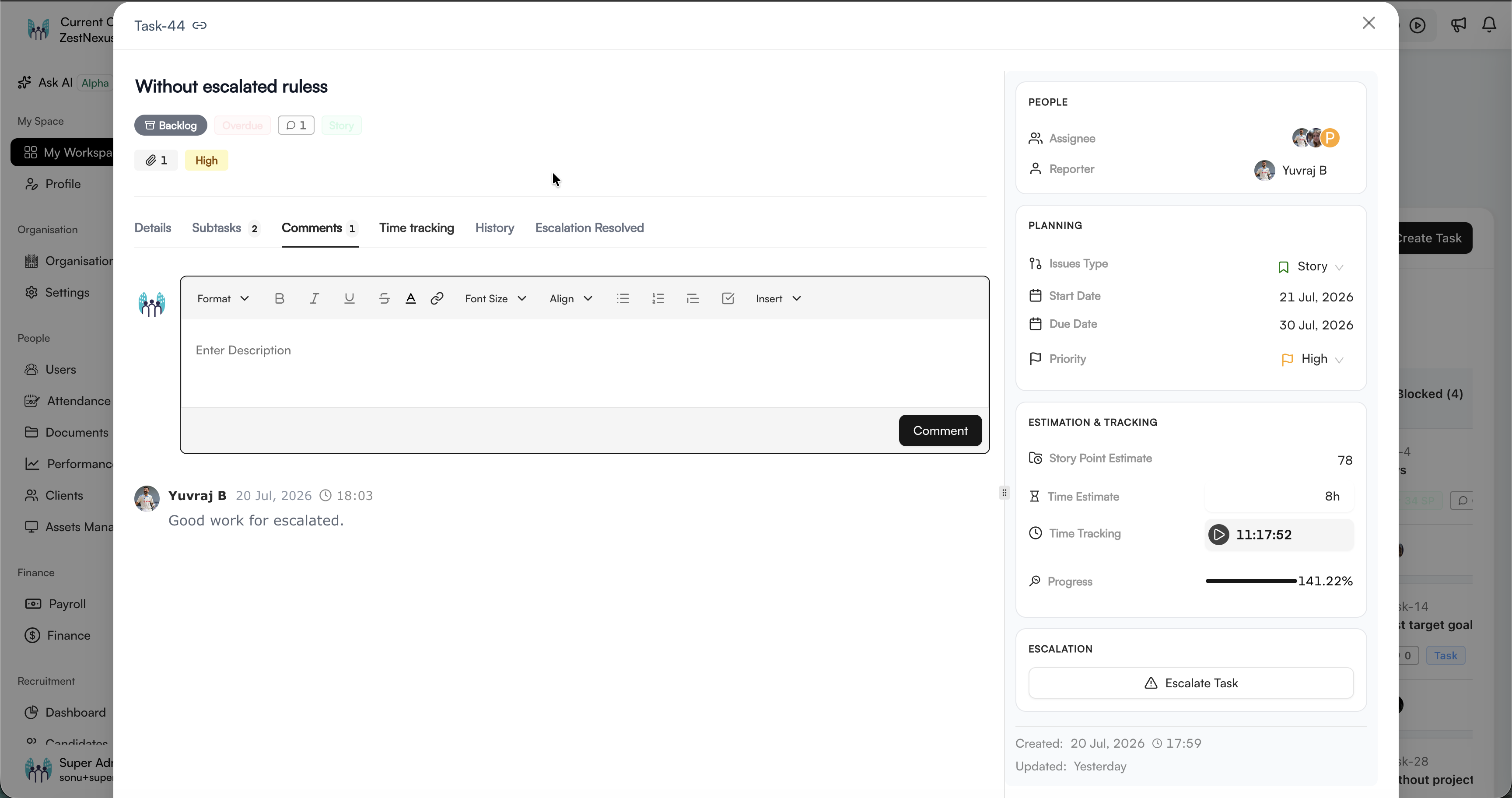This screenshot has height=798, width=1512.
Task: Apply bulleted list in editor
Action: (623, 299)
